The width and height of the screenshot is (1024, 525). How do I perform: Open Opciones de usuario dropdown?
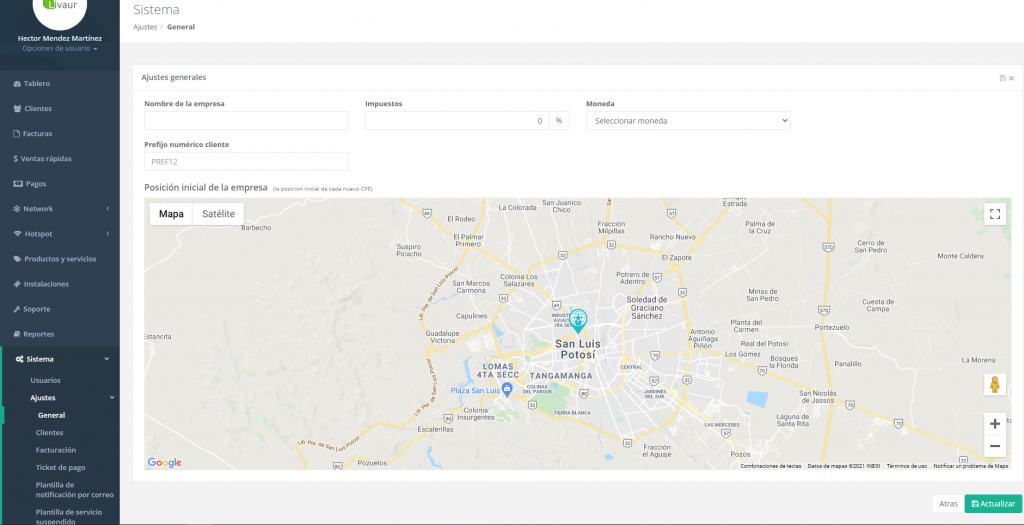click(x=59, y=49)
